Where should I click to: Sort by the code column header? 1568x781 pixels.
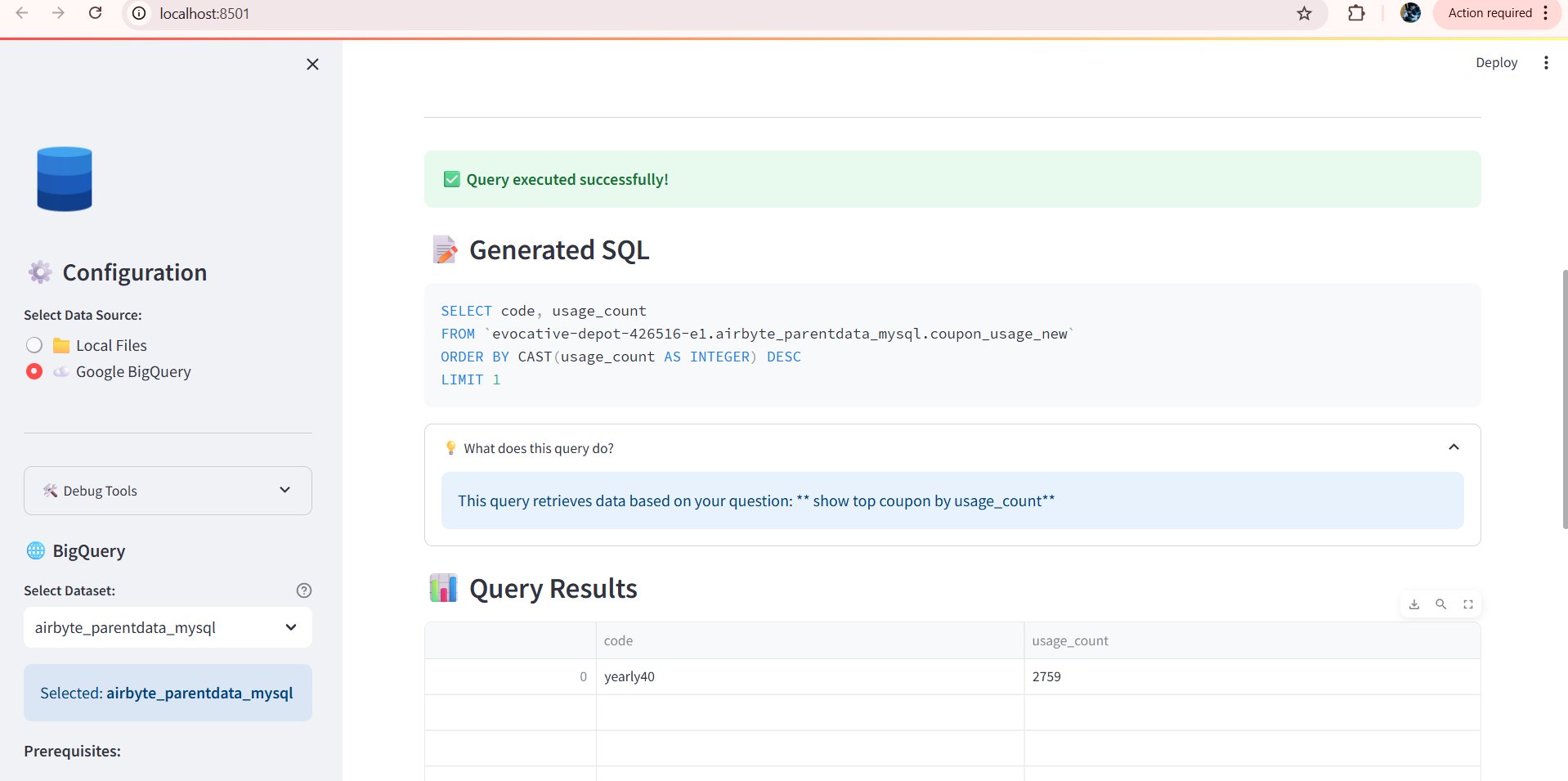[810, 640]
